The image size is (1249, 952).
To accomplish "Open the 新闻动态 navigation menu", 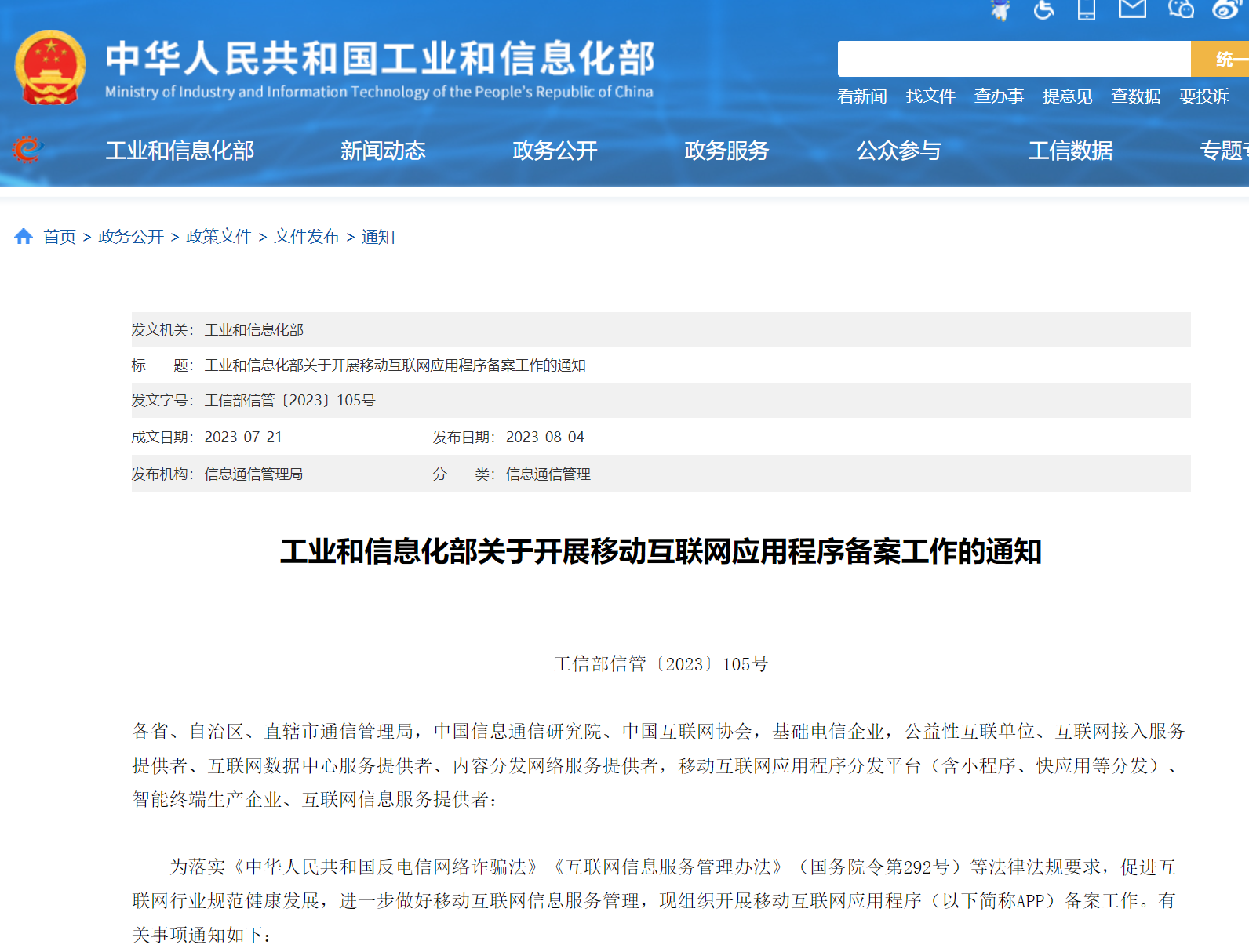I will (x=383, y=151).
